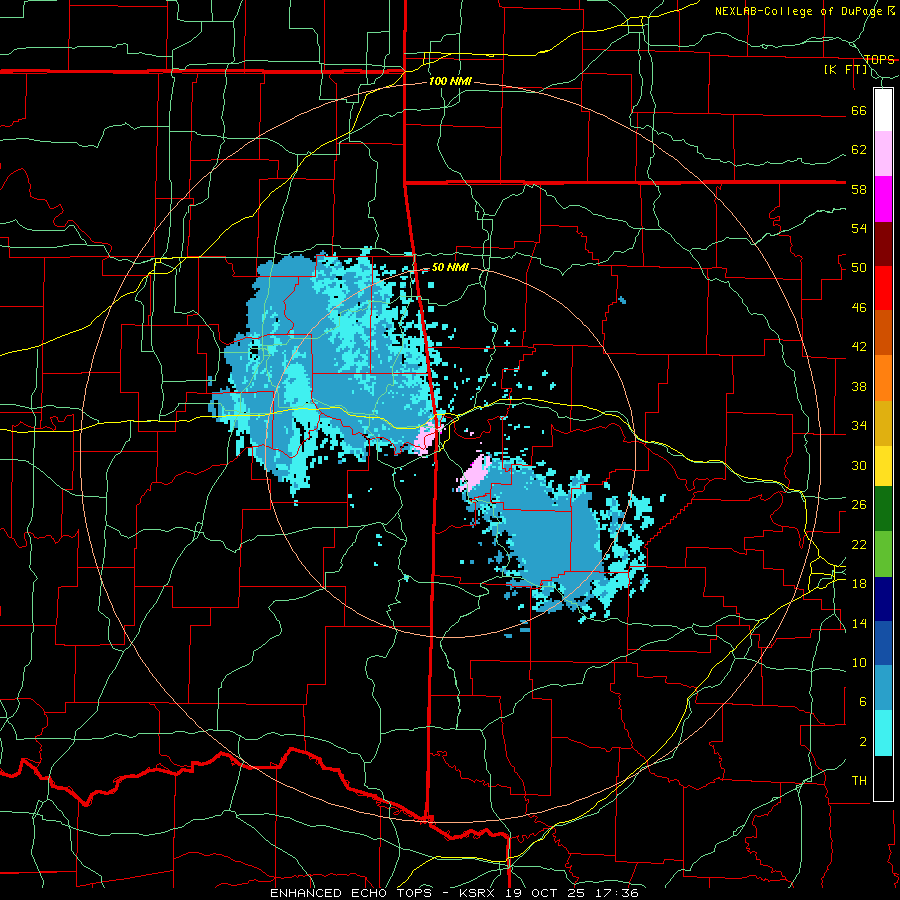Click the medium blue 18 legend swatch
Image resolution: width=900 pixels, height=900 pixels.
[x=883, y=643]
